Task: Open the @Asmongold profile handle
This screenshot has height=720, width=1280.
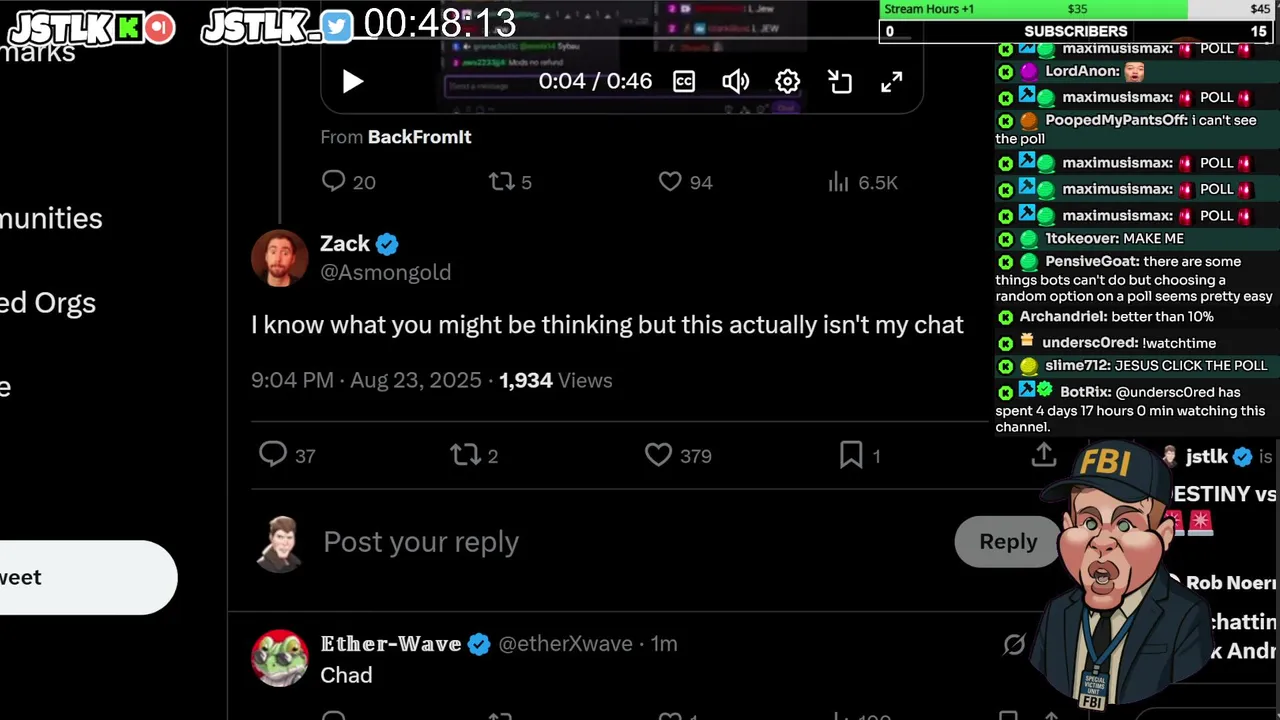Action: tap(385, 272)
